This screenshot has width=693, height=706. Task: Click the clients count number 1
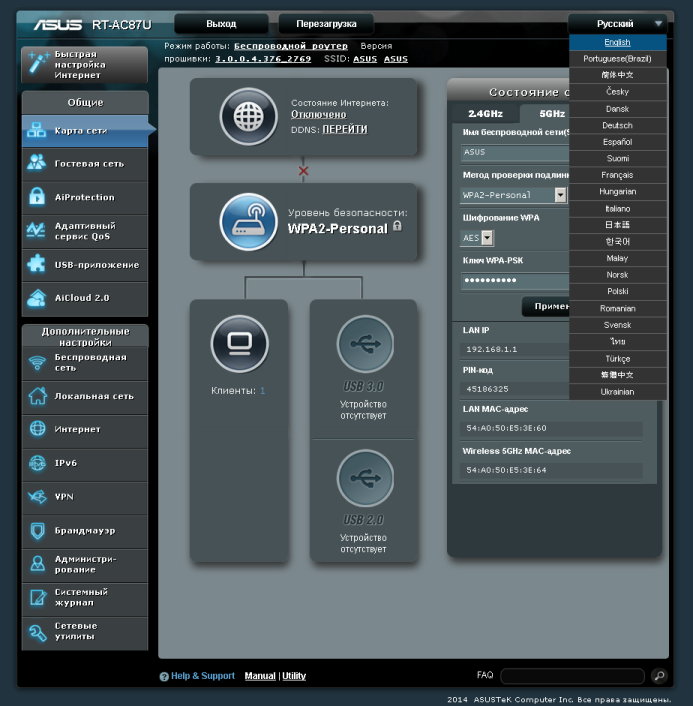coord(263,391)
